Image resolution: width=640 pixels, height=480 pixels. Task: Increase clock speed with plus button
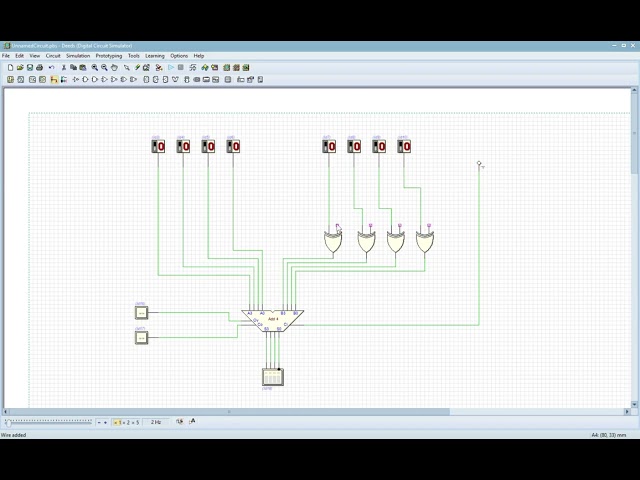pos(105,422)
